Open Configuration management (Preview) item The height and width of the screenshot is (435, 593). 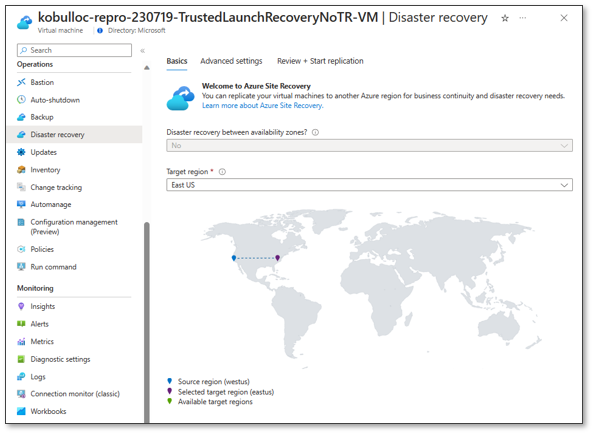pyautogui.click(x=75, y=227)
